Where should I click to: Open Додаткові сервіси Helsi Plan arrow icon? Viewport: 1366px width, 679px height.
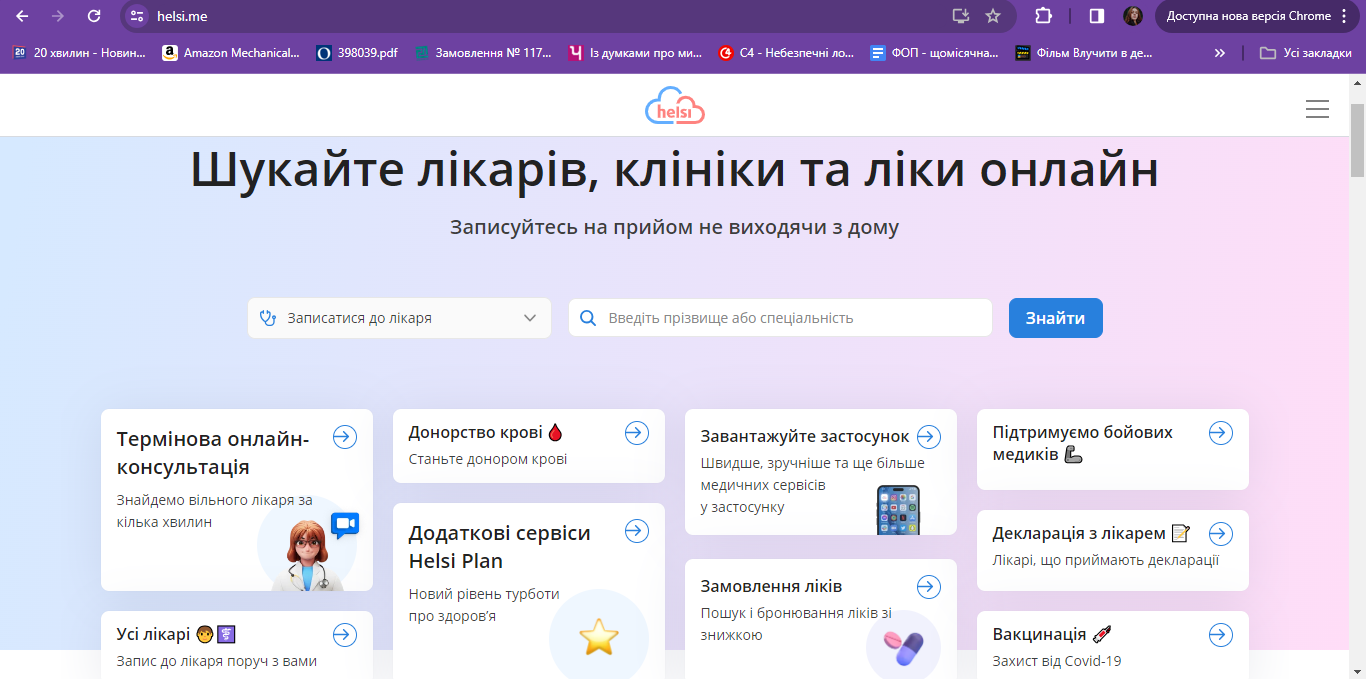point(637,531)
